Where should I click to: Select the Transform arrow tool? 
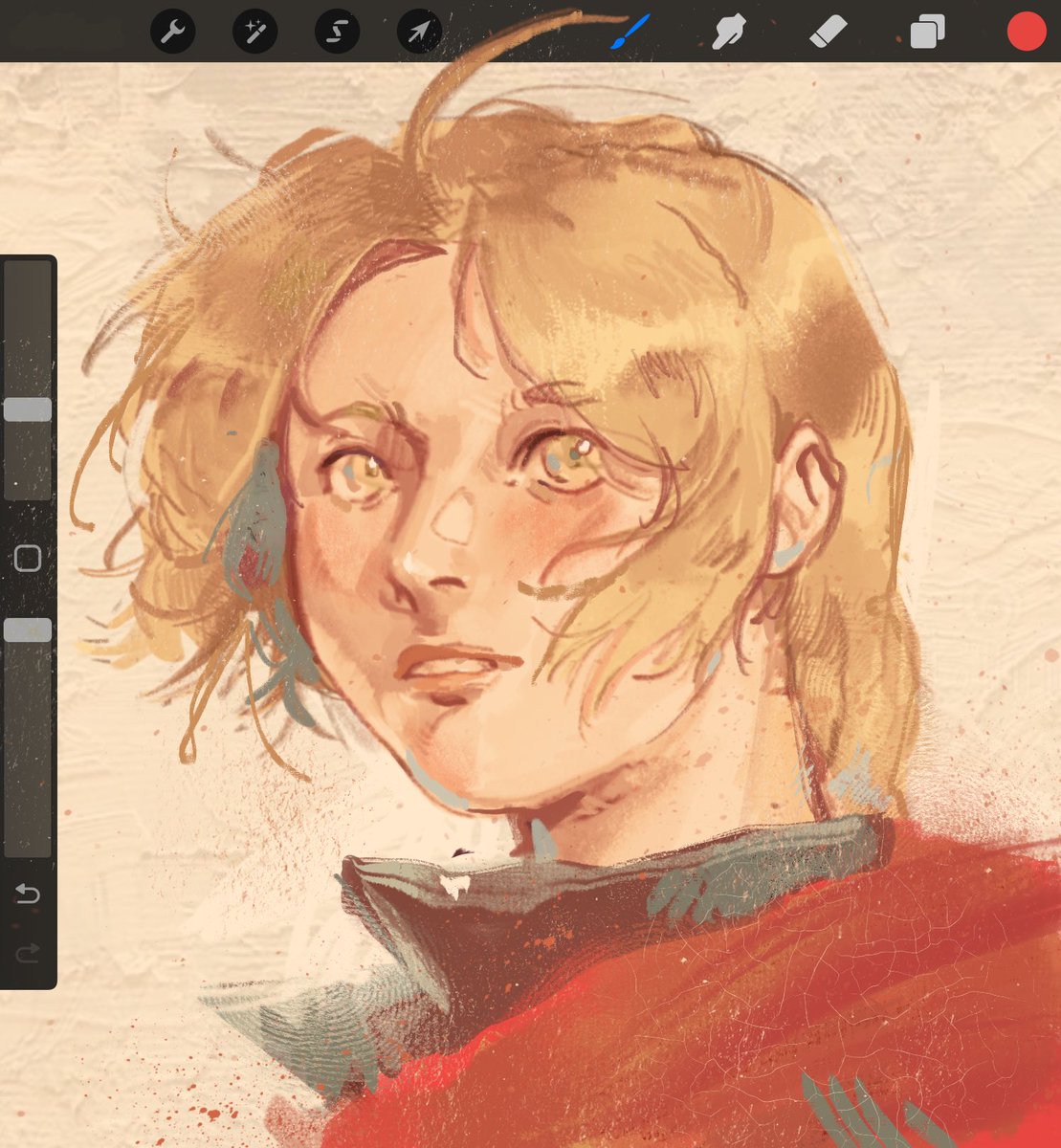pyautogui.click(x=419, y=31)
